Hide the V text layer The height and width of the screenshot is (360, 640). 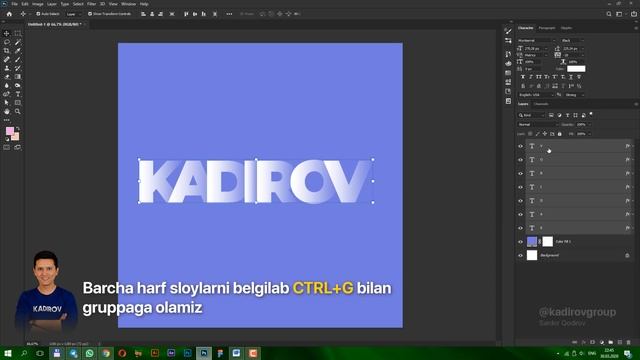(520, 146)
